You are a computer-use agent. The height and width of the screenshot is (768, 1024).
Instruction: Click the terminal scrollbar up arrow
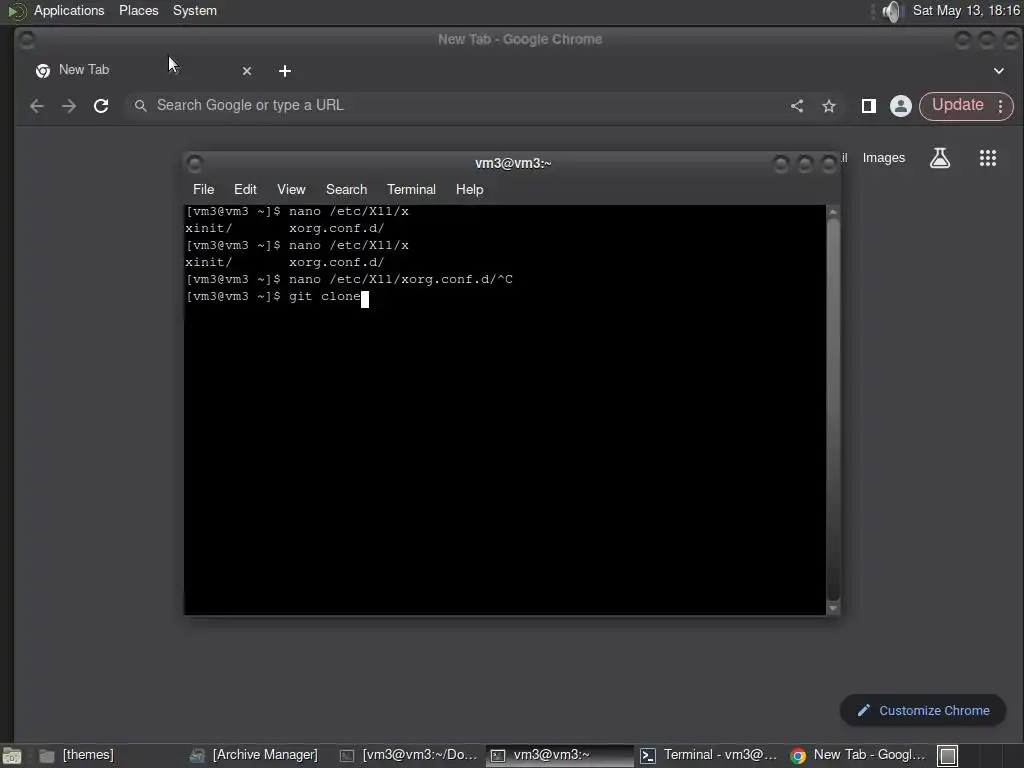point(833,212)
